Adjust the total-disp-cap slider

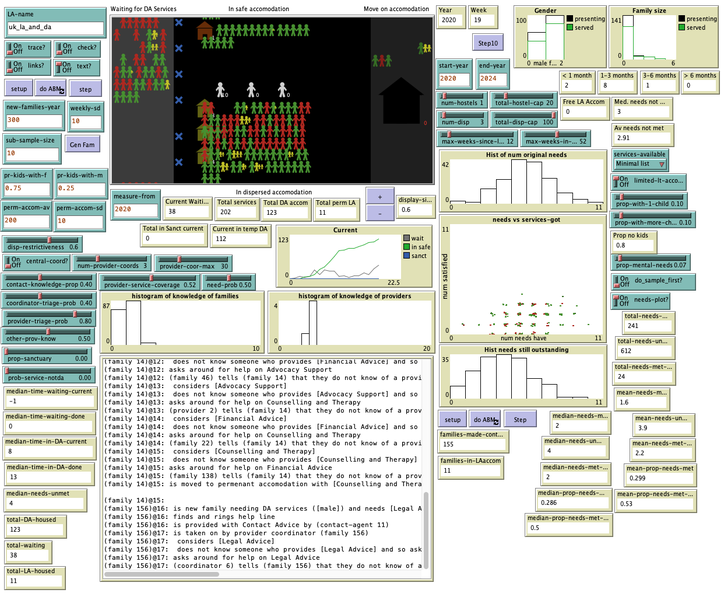click(x=524, y=119)
